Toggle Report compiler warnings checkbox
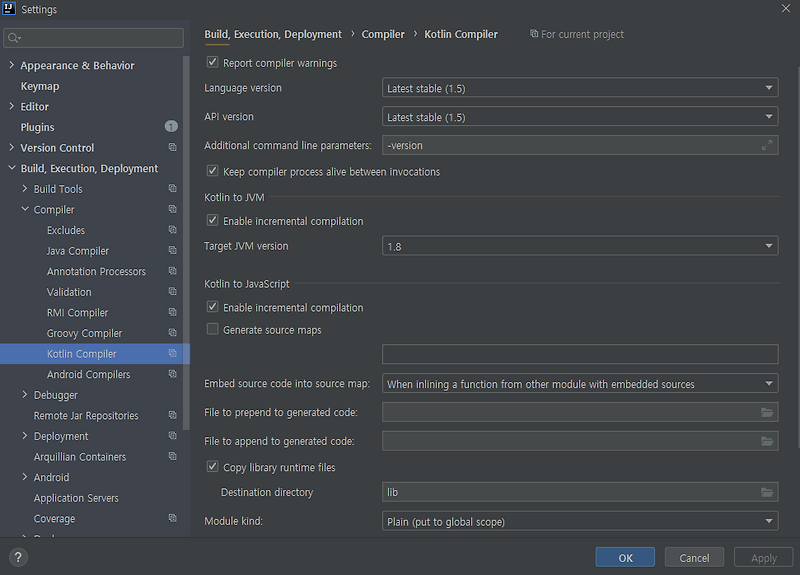The height and width of the screenshot is (575, 800). [212, 62]
